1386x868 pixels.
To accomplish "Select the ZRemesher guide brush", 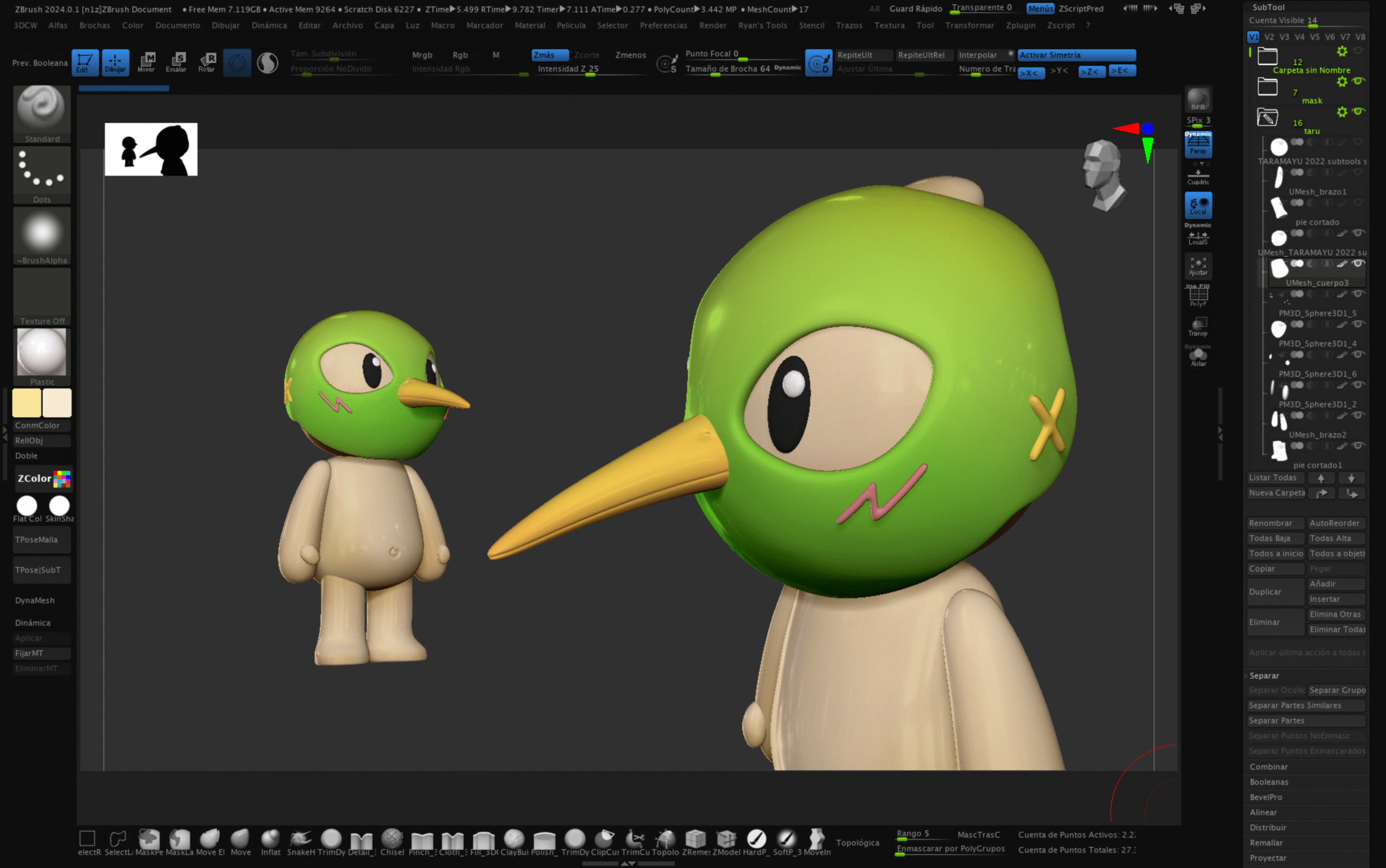I will [x=696, y=842].
